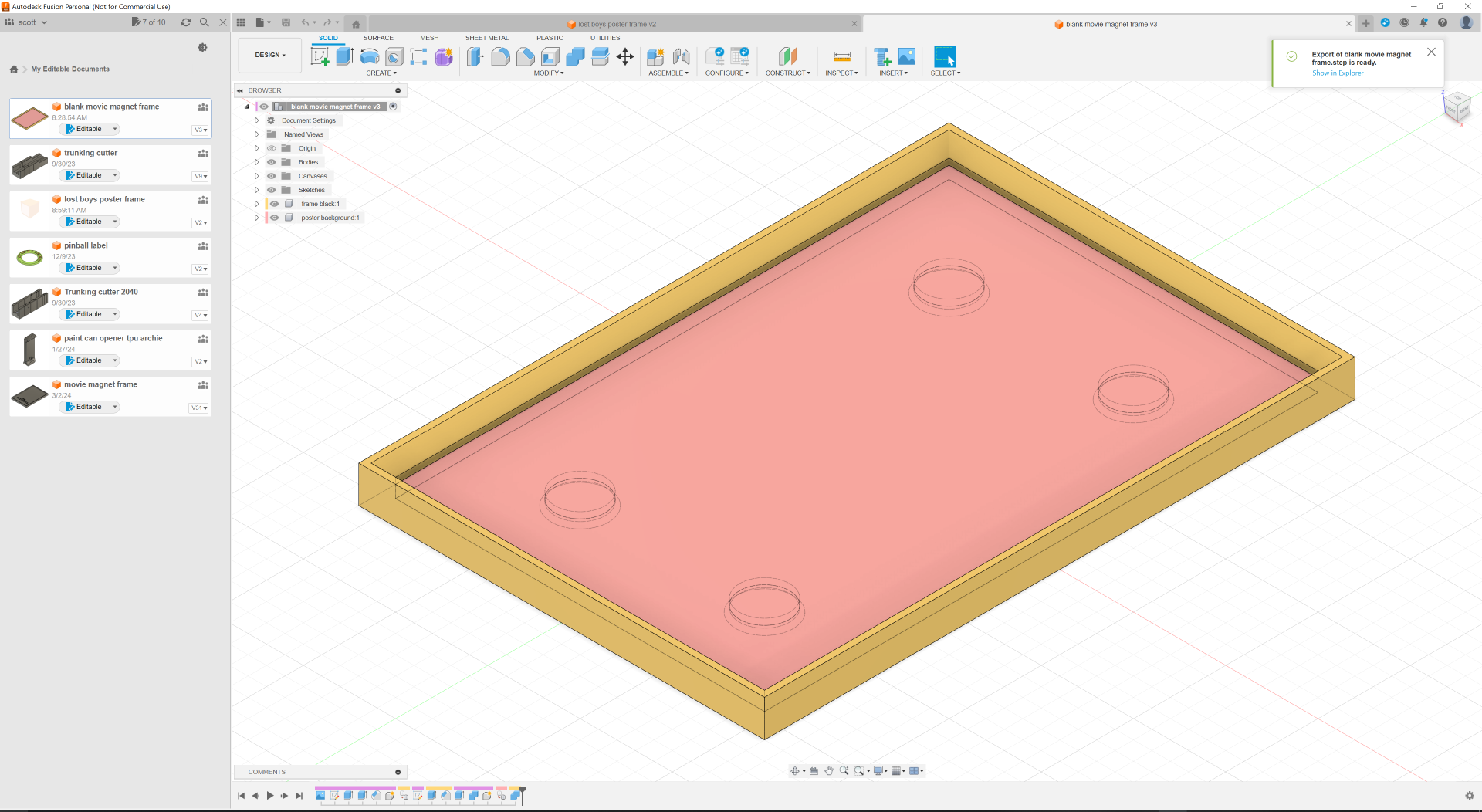This screenshot has height=812, width=1482.
Task: Open the paint can opener thumbnail
Action: (30, 350)
